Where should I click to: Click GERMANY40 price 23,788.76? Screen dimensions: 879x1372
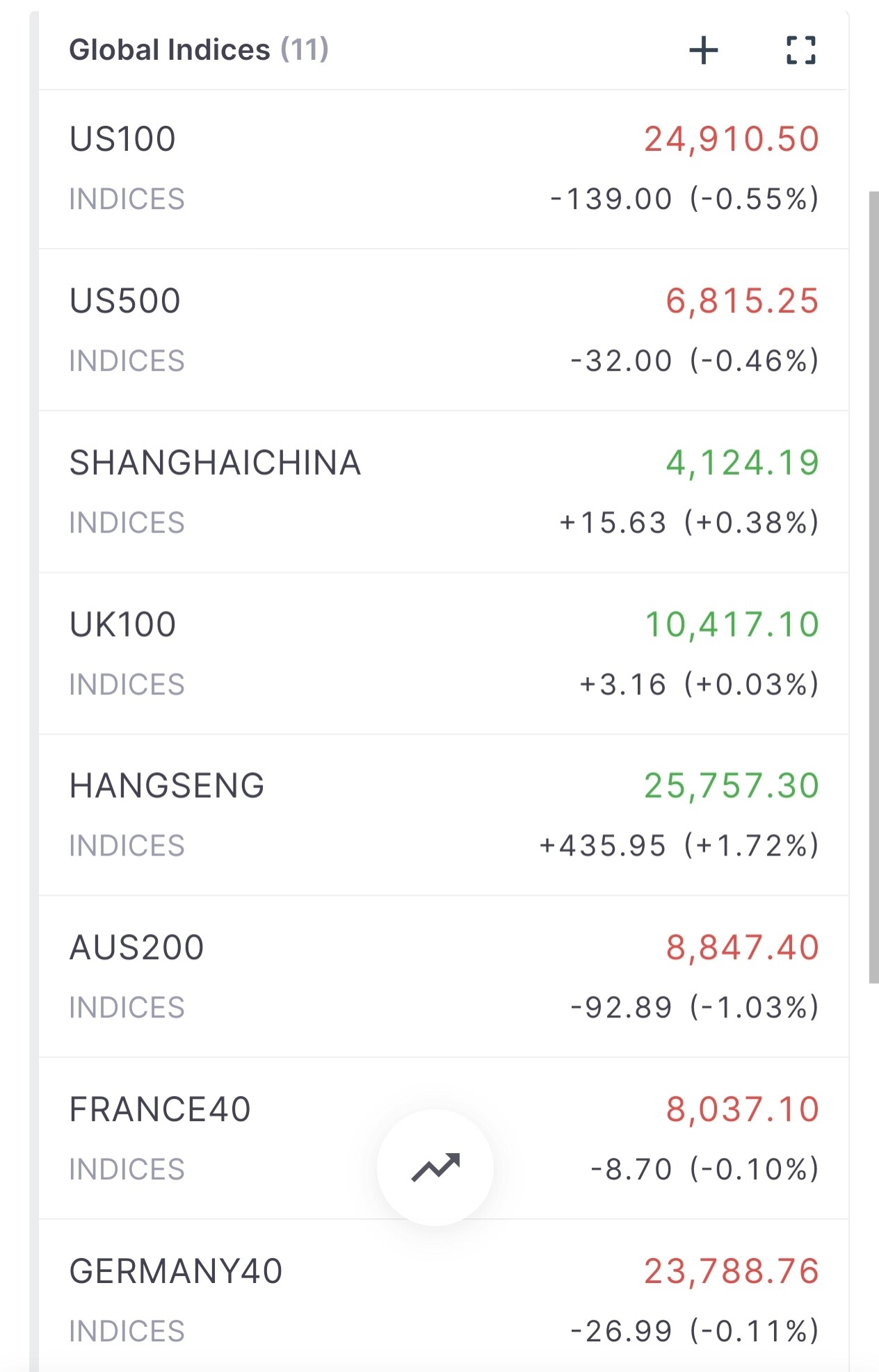tap(731, 1271)
